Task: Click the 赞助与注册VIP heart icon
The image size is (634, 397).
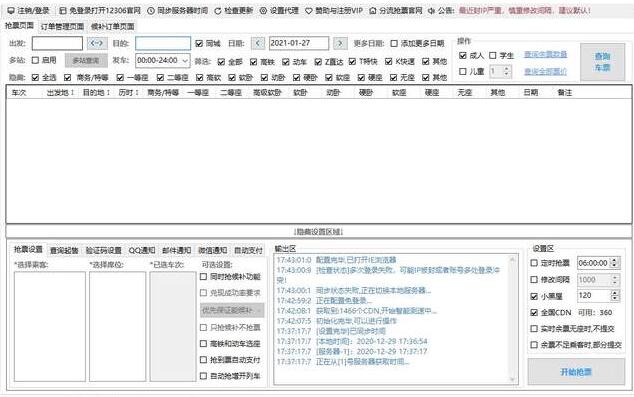Action: tap(309, 11)
